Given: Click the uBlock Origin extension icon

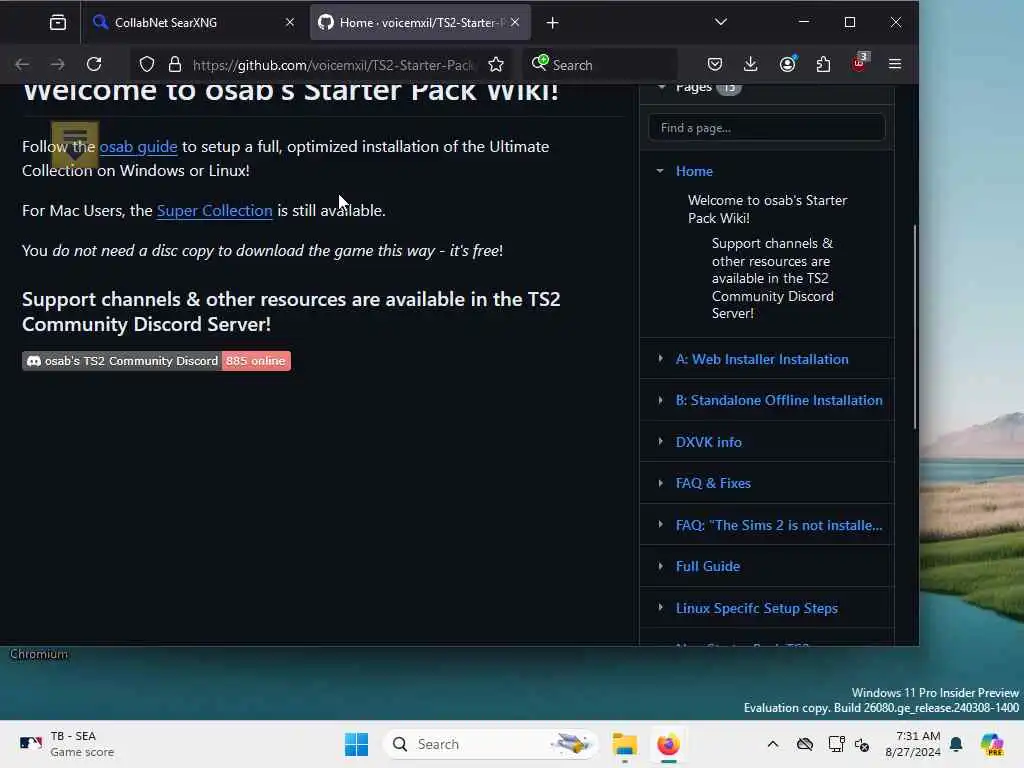Looking at the screenshot, I should (x=859, y=63).
